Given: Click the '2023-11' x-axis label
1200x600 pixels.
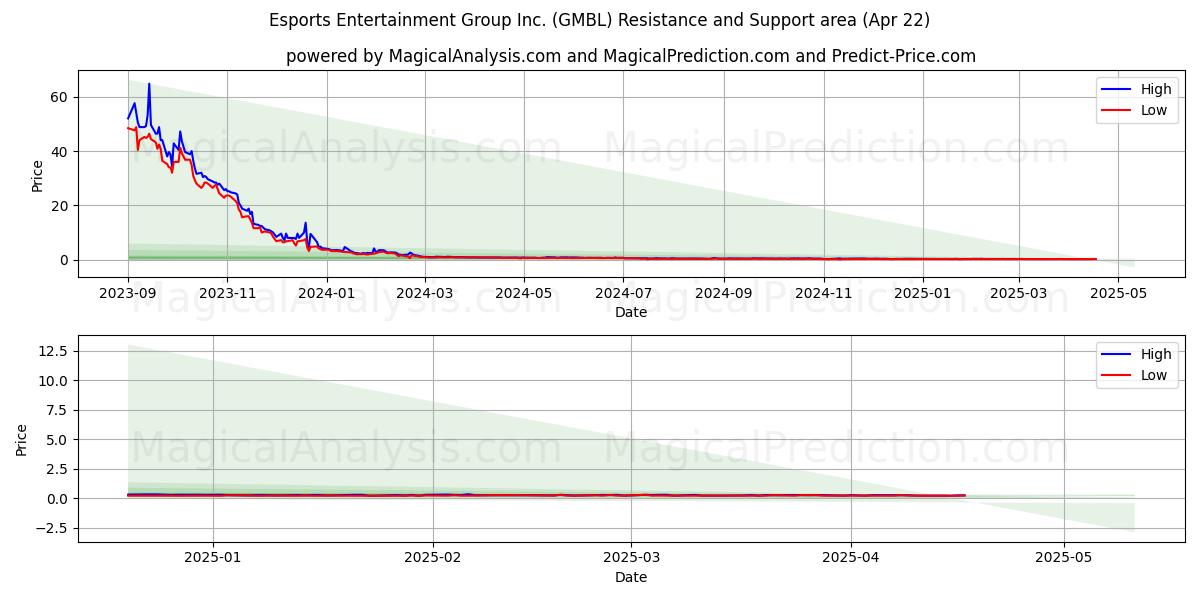Looking at the screenshot, I should pos(227,293).
